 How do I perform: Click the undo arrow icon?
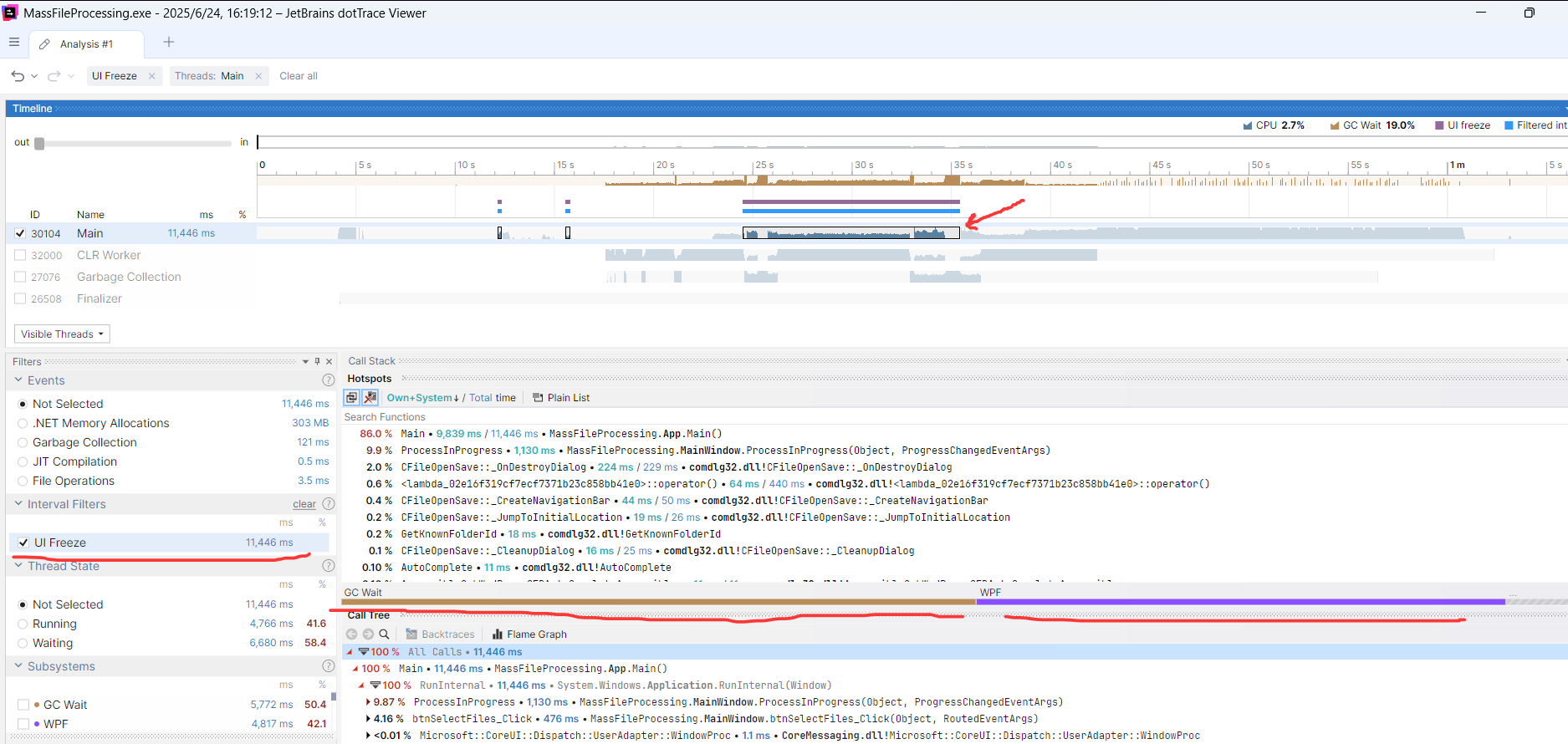tap(18, 76)
